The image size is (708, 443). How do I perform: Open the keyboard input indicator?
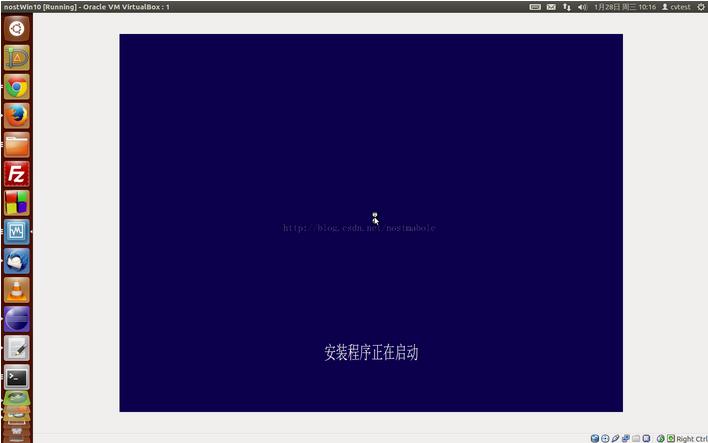point(535,7)
